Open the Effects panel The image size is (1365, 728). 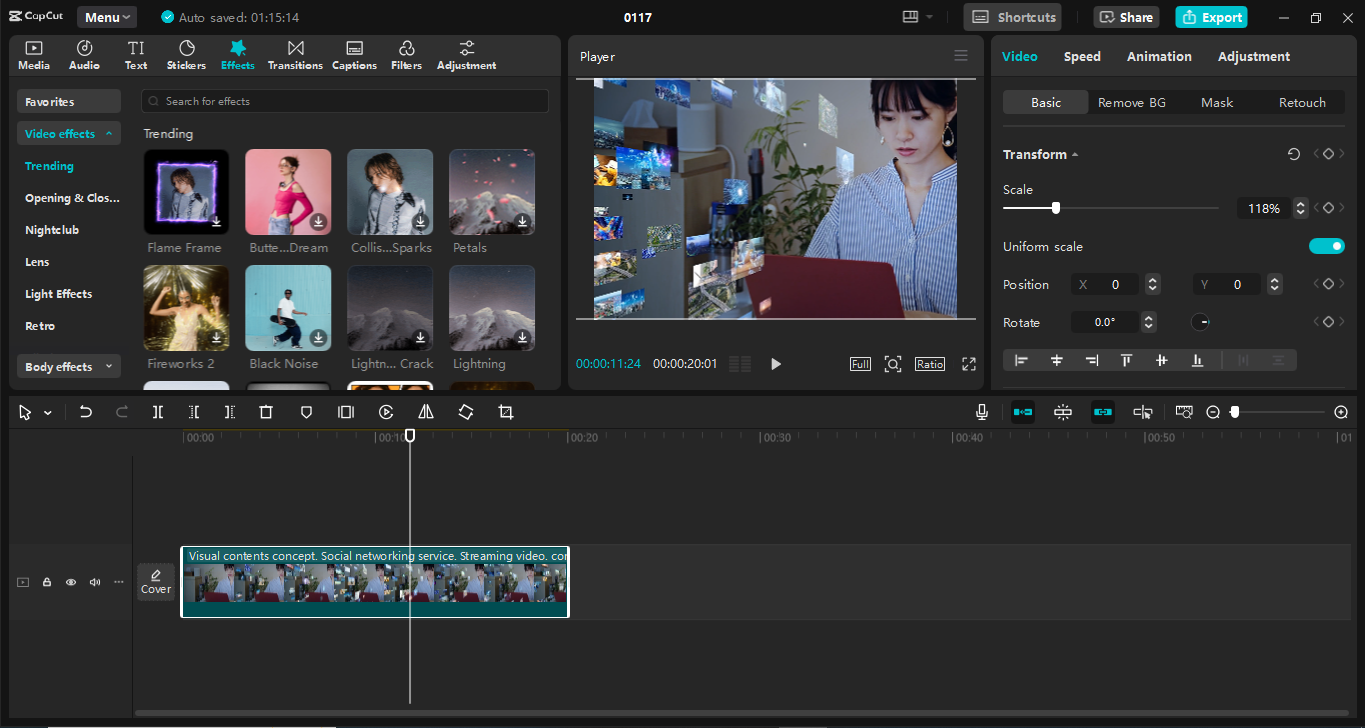click(237, 54)
